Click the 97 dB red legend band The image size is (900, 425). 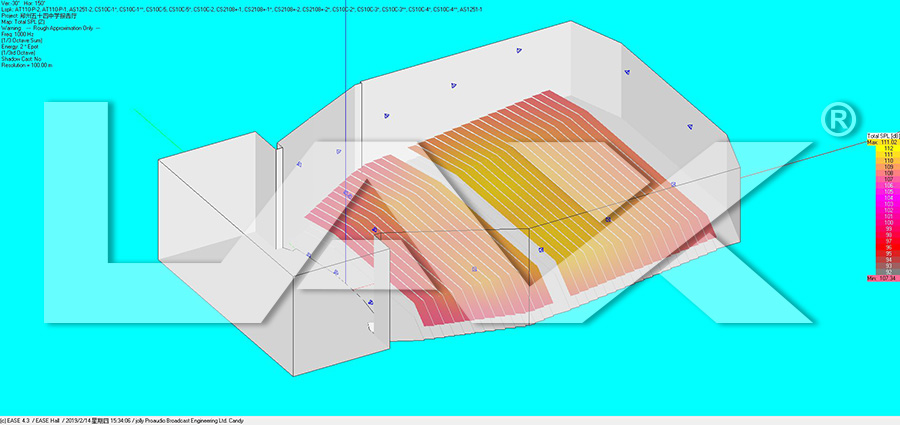[887, 241]
